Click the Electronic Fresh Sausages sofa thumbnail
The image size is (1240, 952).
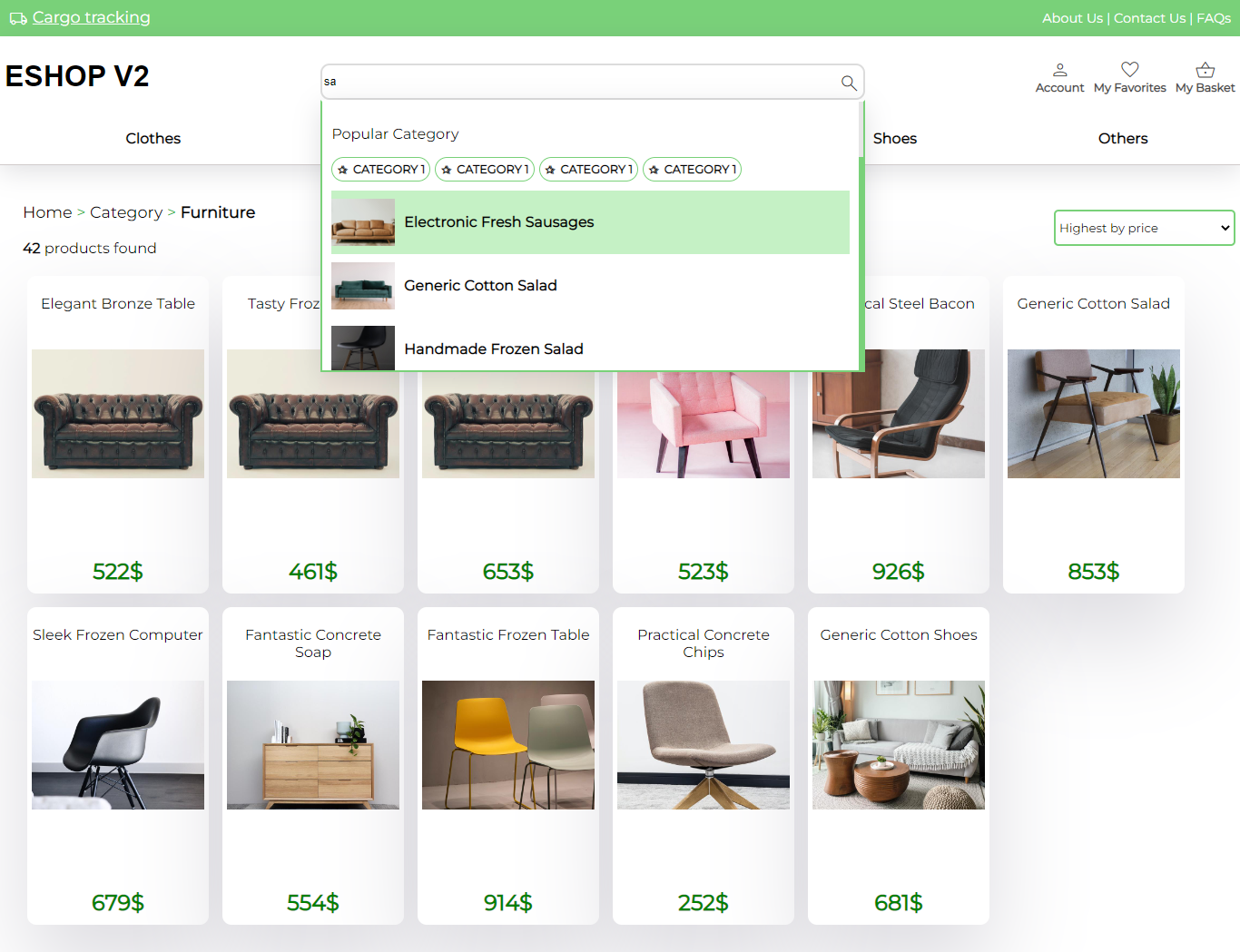point(362,222)
